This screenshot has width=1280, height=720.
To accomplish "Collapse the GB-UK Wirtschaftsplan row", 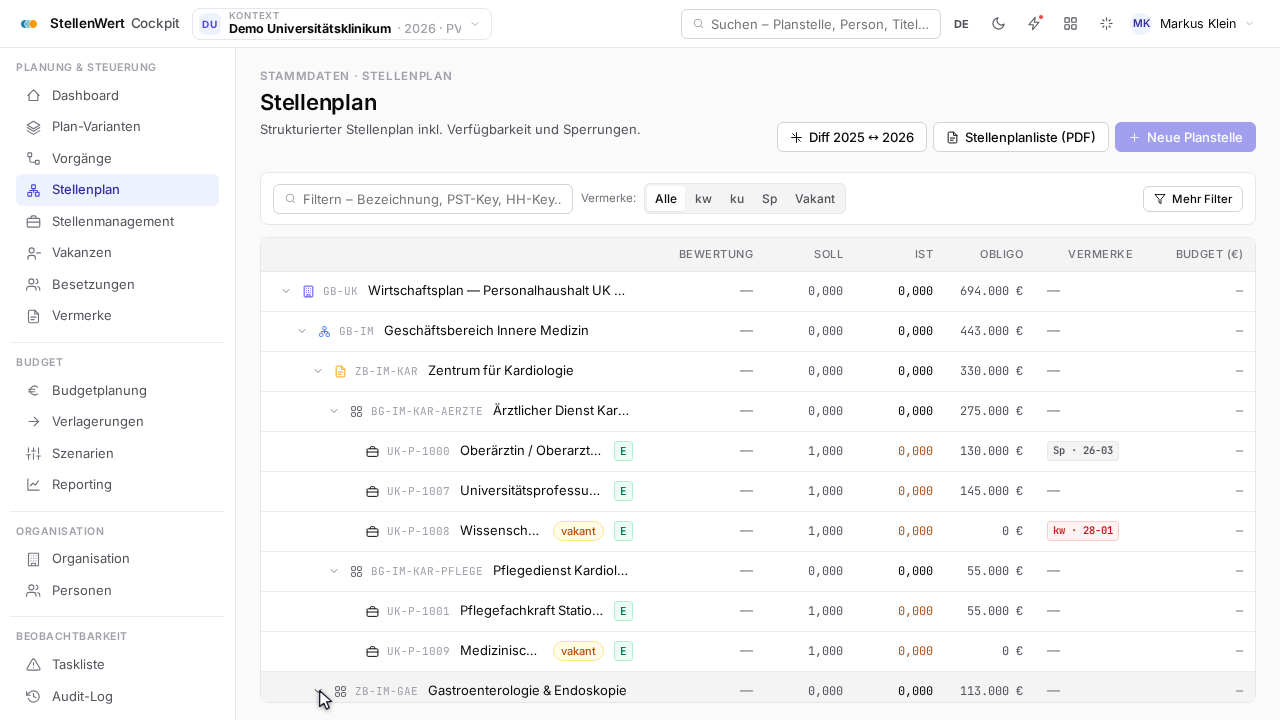I will 286,291.
